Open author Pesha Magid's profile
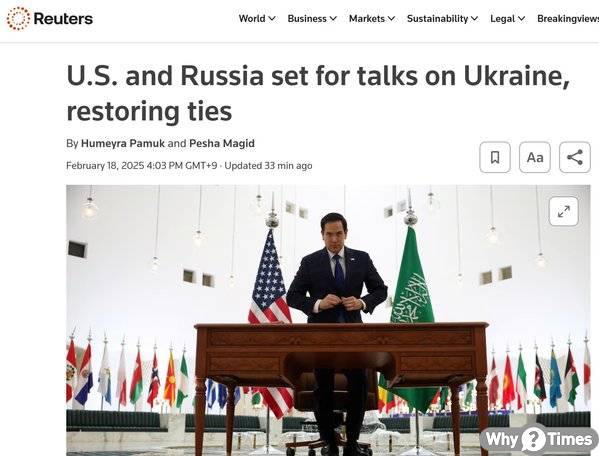 pyautogui.click(x=222, y=144)
